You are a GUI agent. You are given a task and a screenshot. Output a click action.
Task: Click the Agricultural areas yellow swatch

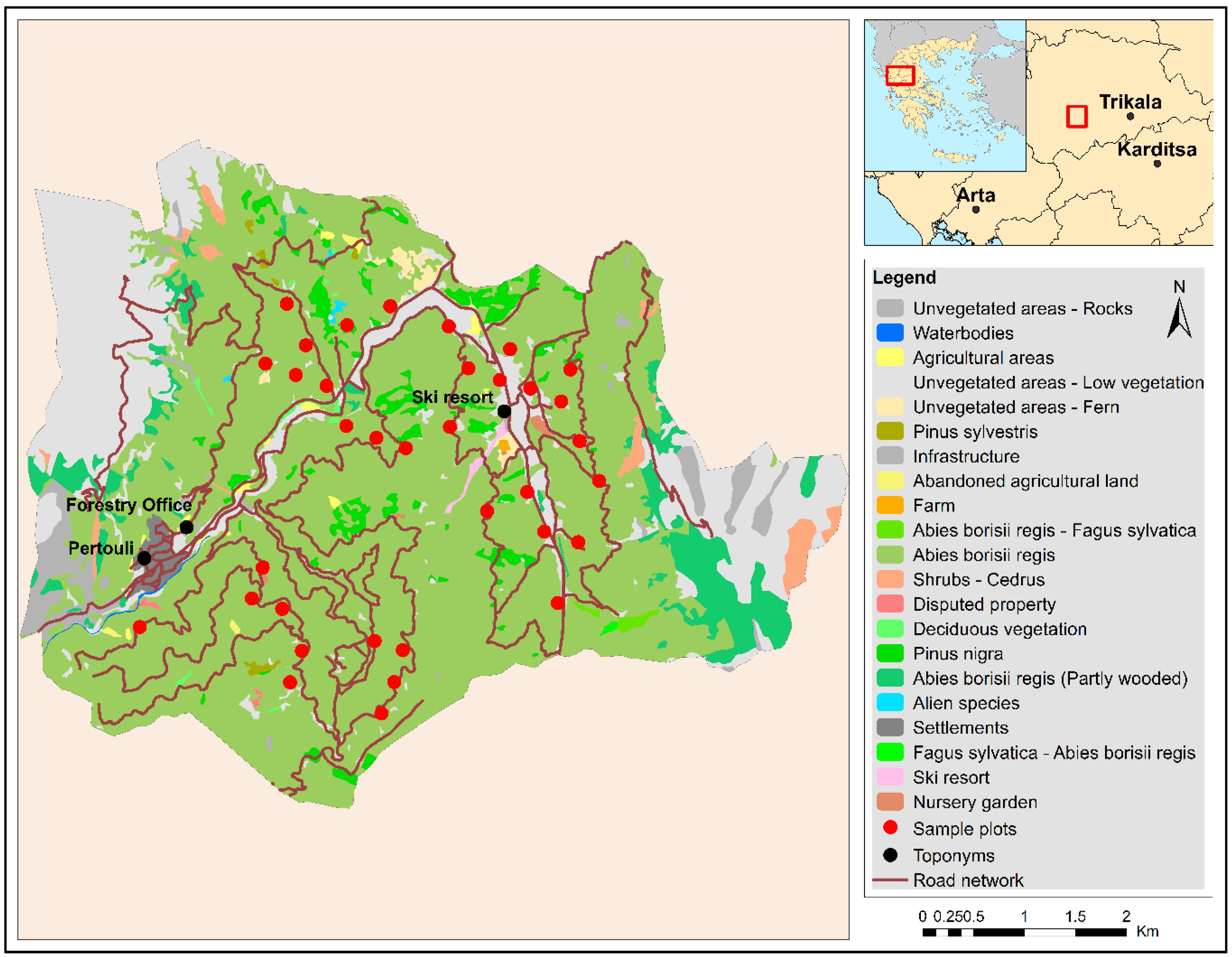tap(890, 358)
